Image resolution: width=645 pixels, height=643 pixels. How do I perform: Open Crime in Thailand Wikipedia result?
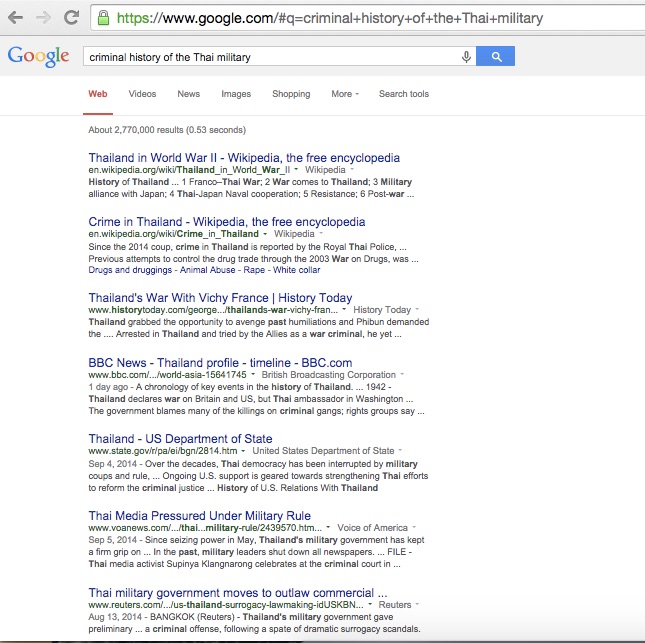(227, 222)
